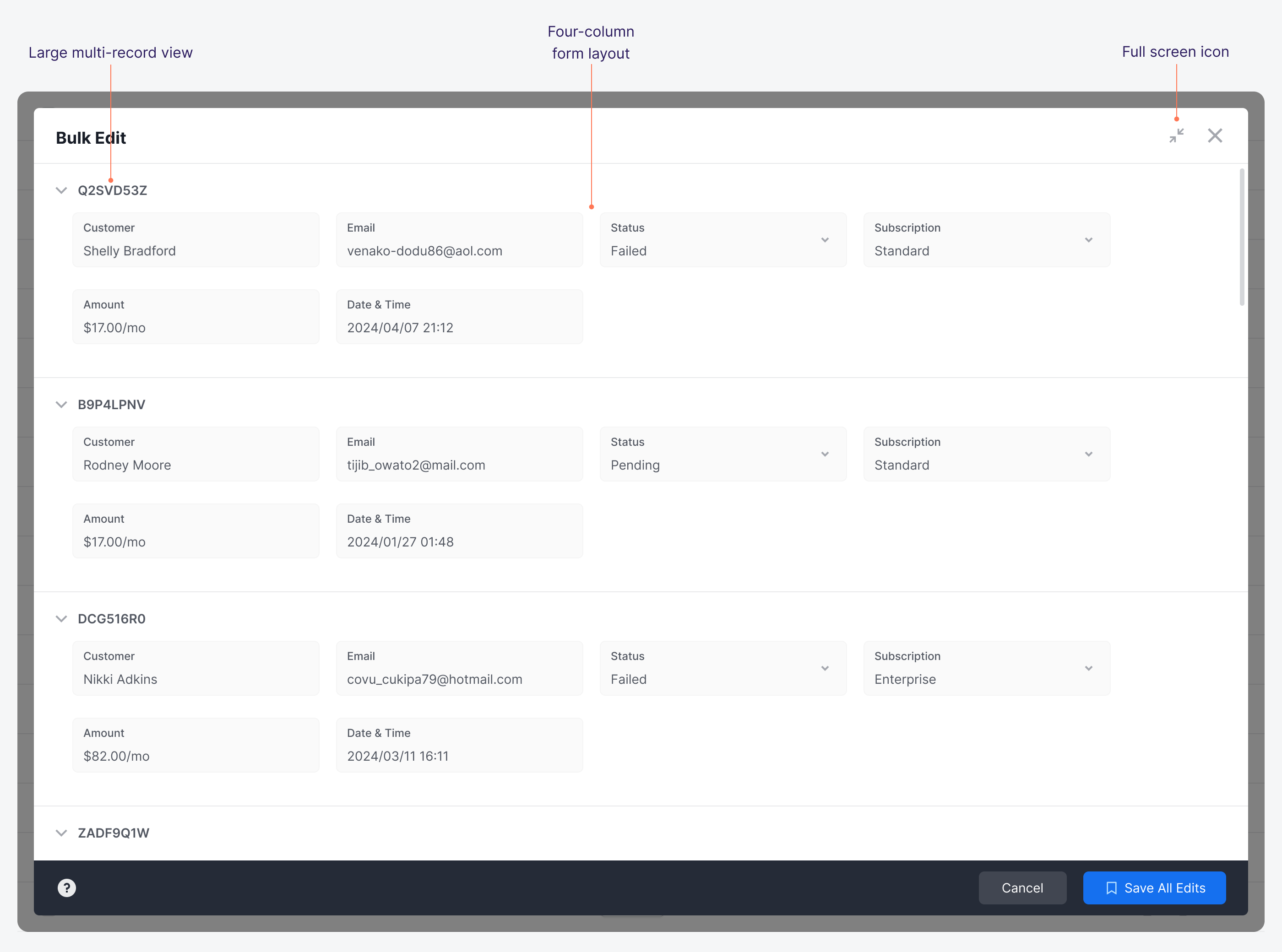Viewport: 1282px width, 952px height.
Task: Click the help question mark icon
Action: [67, 888]
